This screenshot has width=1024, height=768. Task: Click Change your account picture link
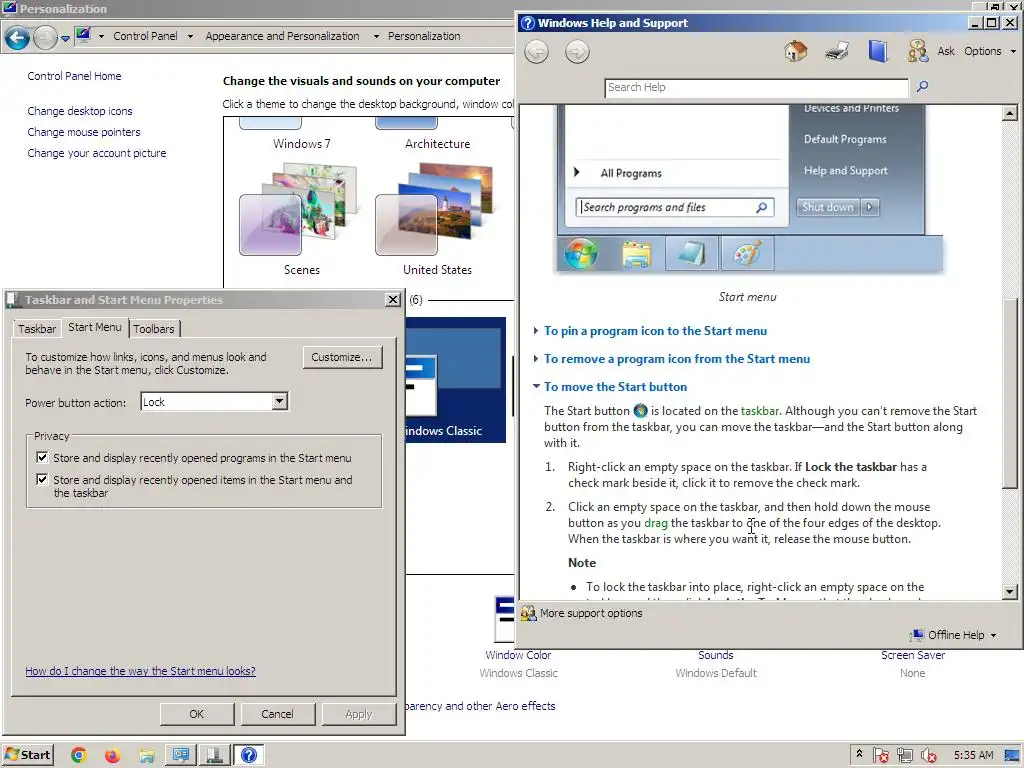click(x=97, y=153)
